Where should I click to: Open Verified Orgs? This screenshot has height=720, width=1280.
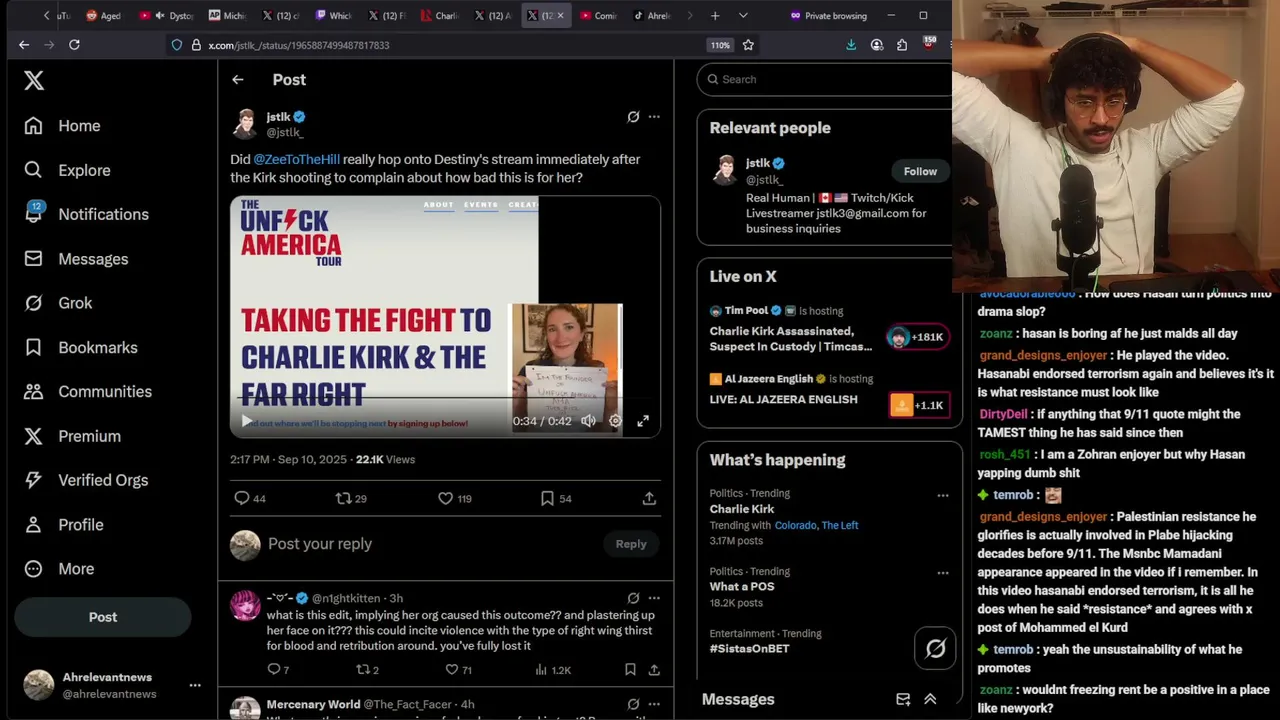[x=86, y=480]
